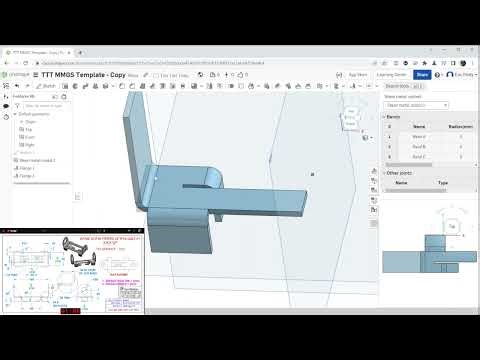The image size is (480, 360).
Task: Click the Sweep tool icon
Action: pos(85,86)
